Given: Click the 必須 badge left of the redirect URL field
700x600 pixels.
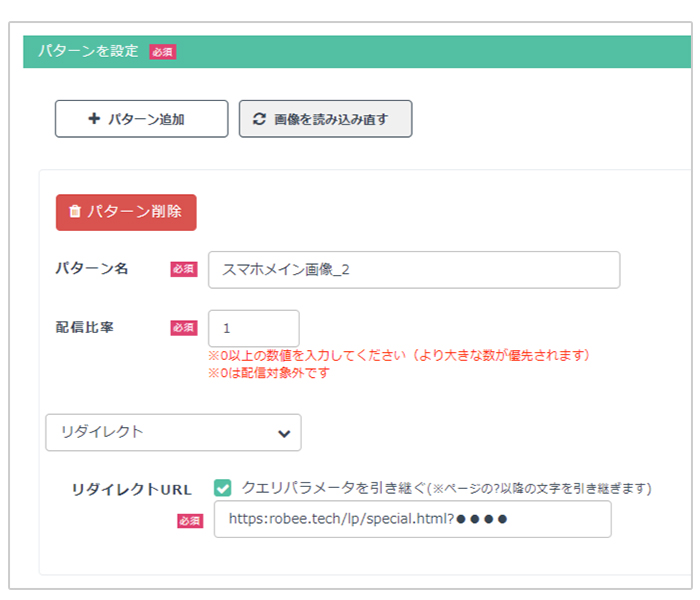Looking at the screenshot, I should click(x=190, y=521).
